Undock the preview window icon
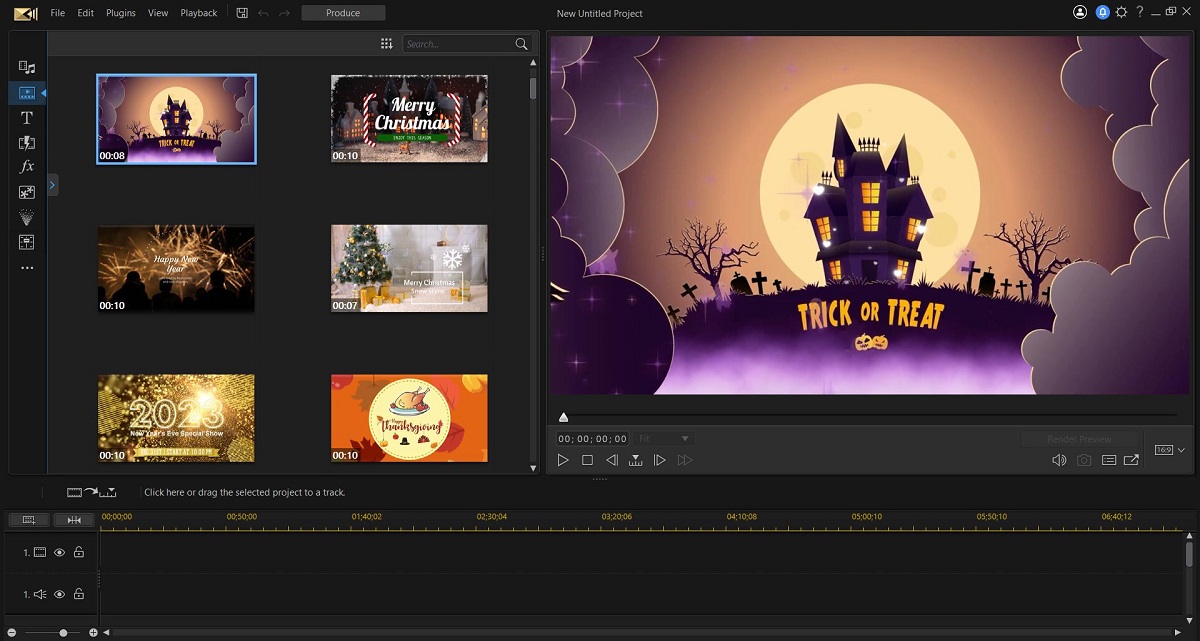The image size is (1200, 641). (1131, 460)
